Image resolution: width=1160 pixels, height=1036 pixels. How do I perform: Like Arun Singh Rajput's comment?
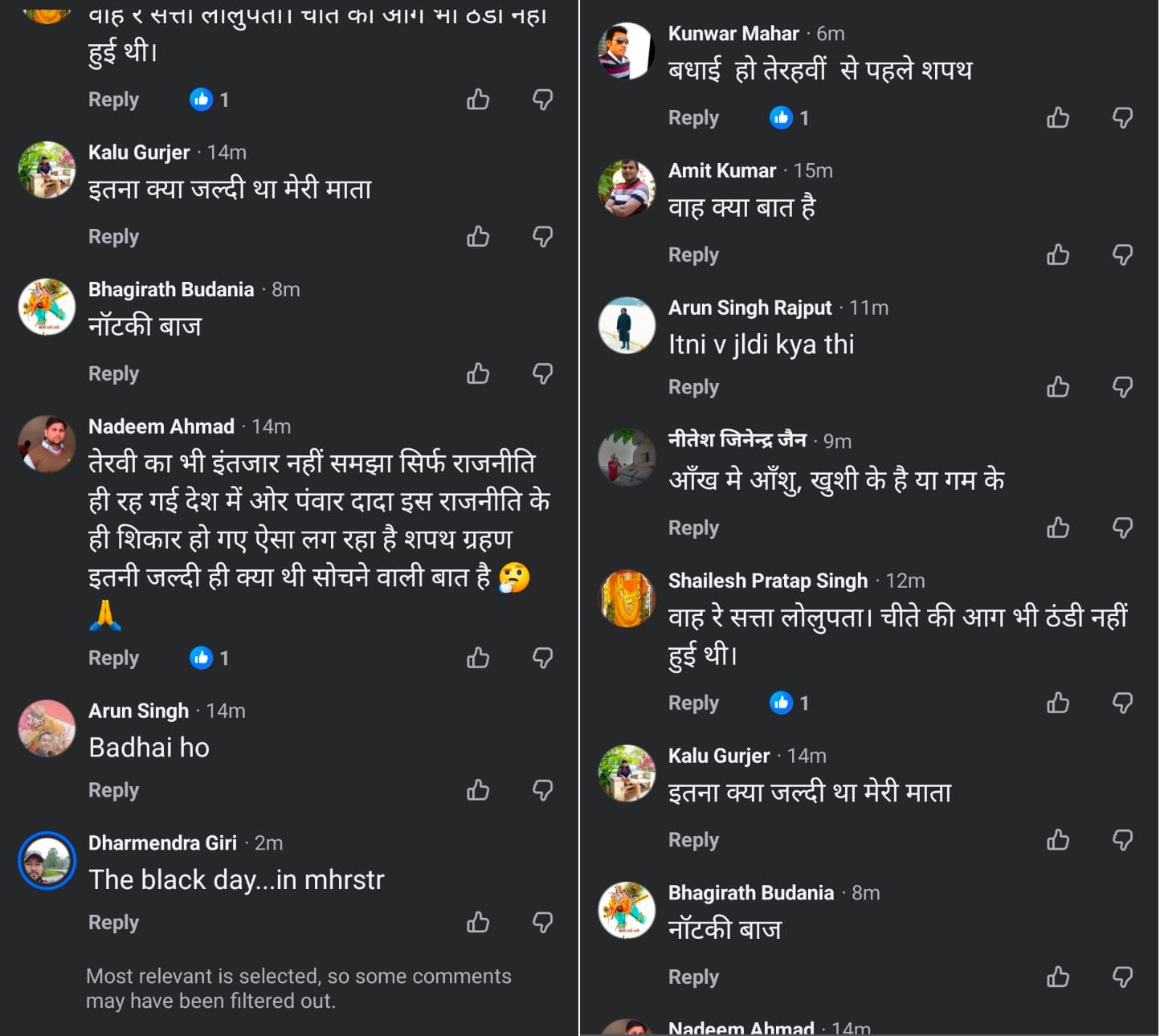[1058, 387]
